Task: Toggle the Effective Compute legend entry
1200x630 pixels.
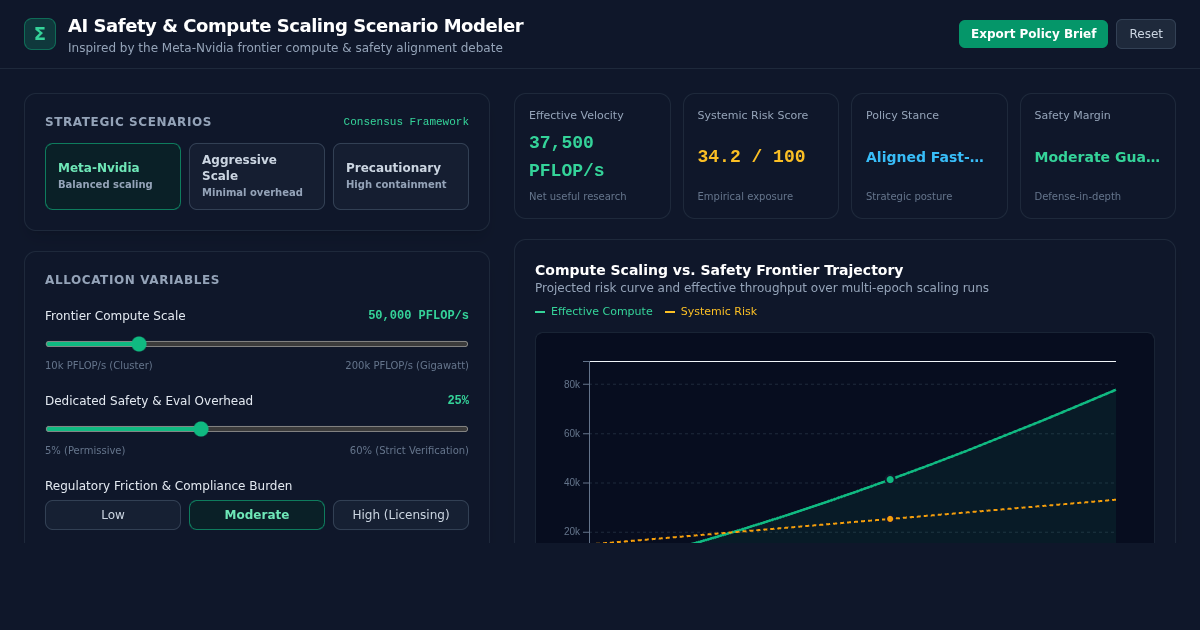Action: tap(594, 311)
